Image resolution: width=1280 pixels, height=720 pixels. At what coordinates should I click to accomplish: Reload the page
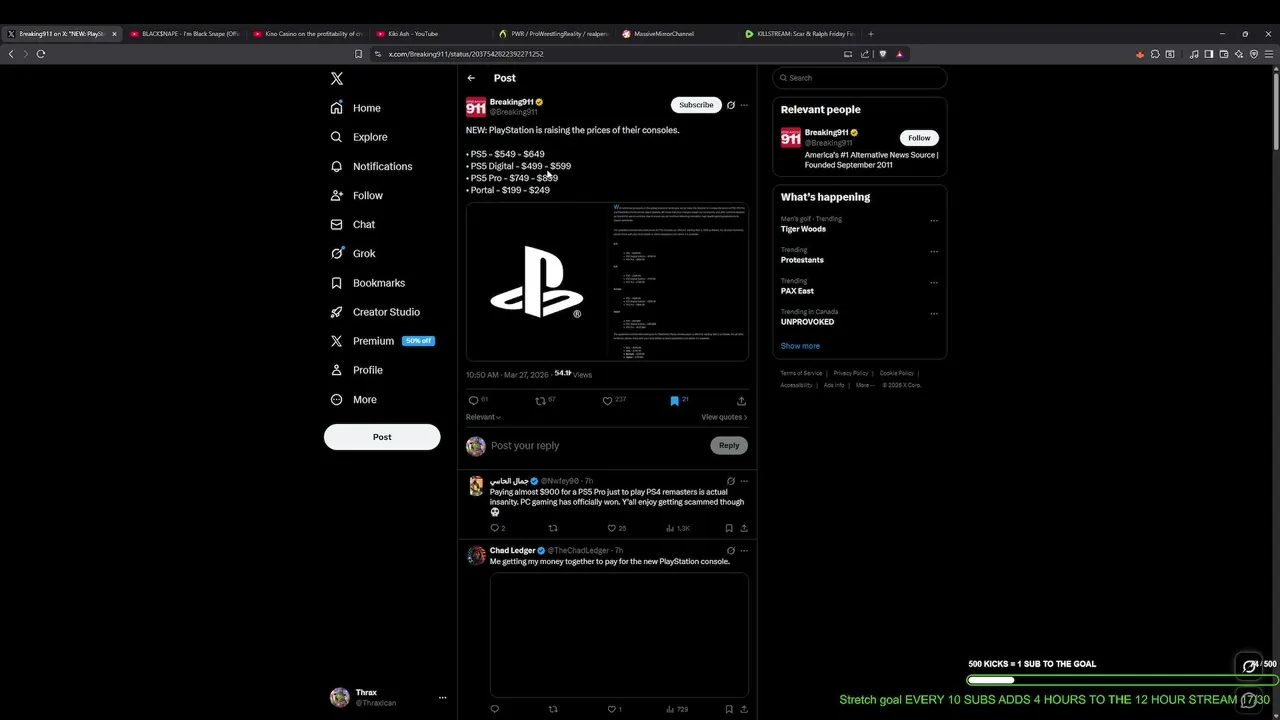pos(41,54)
